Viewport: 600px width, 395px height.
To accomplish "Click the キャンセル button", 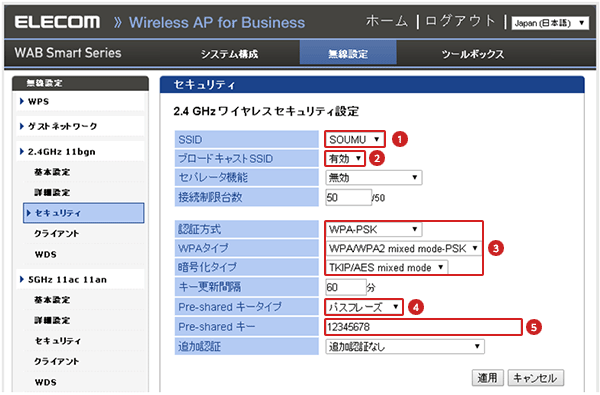I will coord(535,378).
